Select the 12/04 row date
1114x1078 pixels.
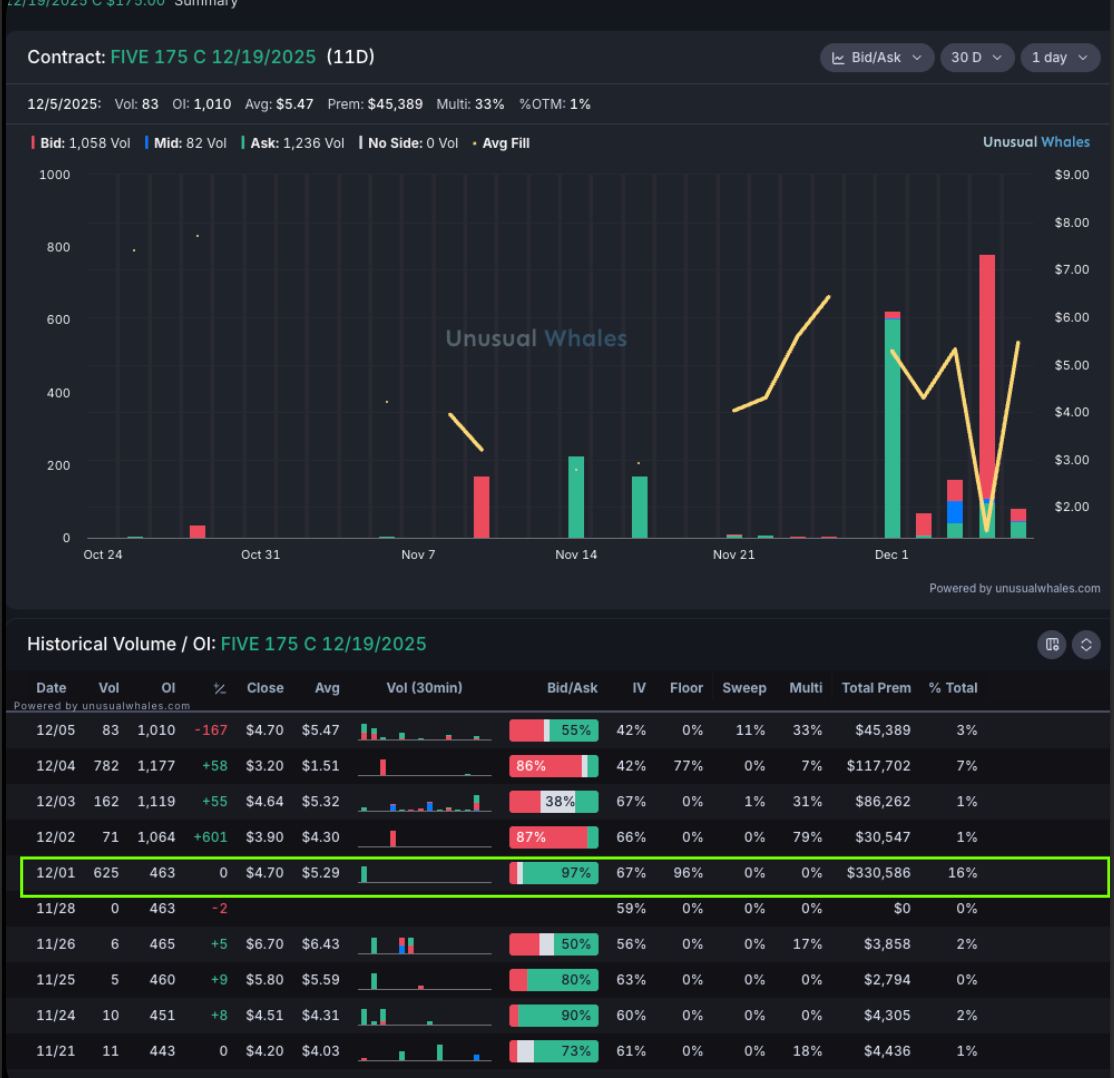(55, 765)
